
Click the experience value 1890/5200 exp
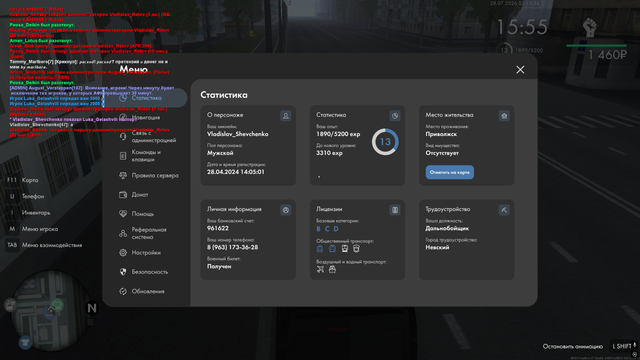(338, 134)
